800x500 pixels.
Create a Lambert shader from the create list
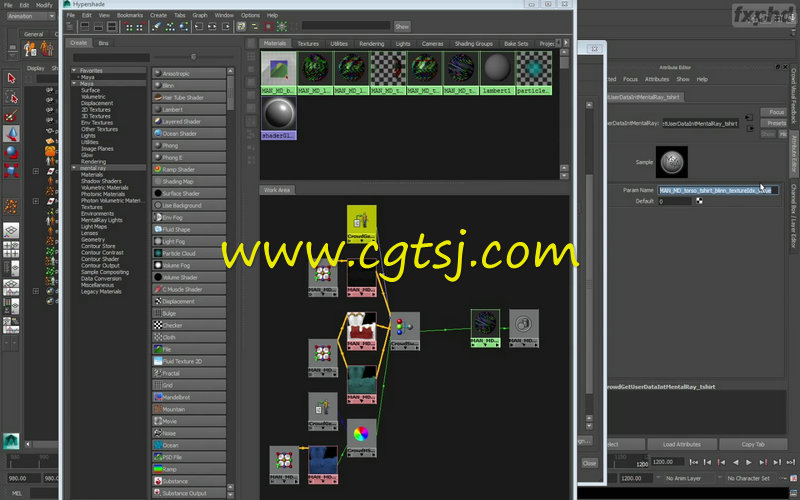pos(189,109)
